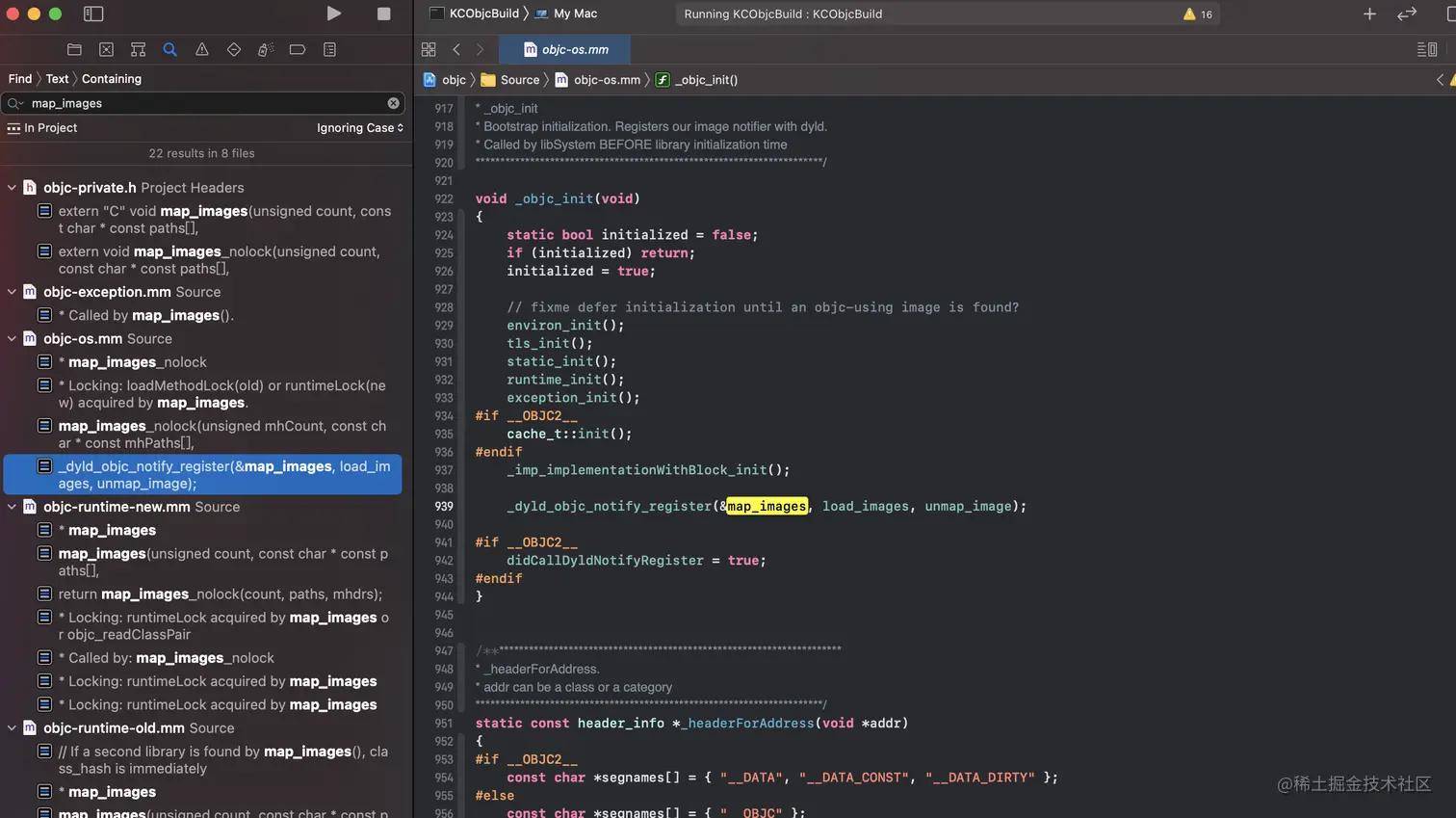
Task: Select KCObjcBuild scheme in toolbar
Action: [475, 13]
